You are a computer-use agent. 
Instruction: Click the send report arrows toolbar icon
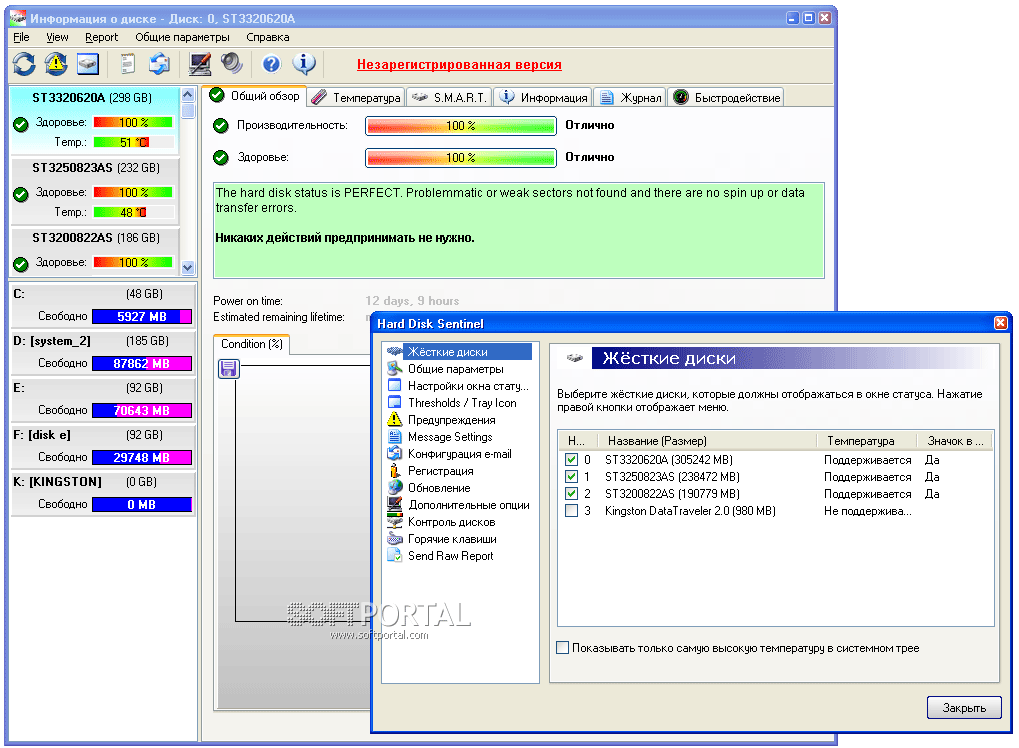(159, 64)
